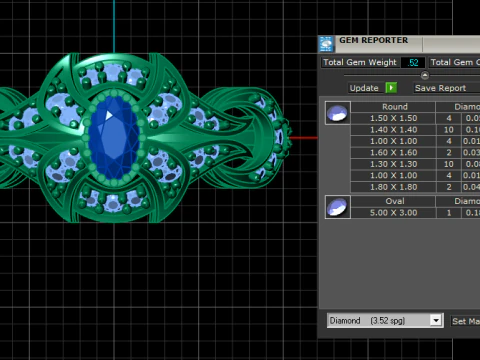The height and width of the screenshot is (360, 480).
Task: Click the Update button
Action: [x=364, y=88]
